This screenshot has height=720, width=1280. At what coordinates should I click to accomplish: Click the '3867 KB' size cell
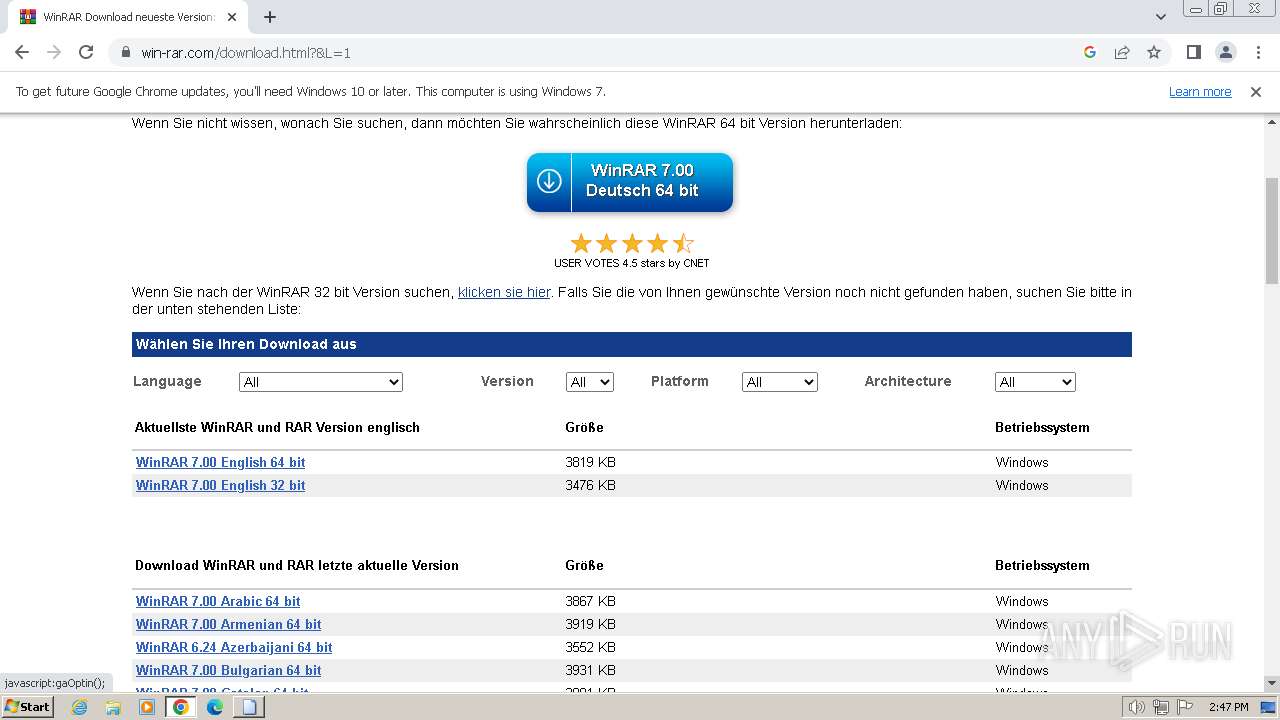pyautogui.click(x=590, y=601)
